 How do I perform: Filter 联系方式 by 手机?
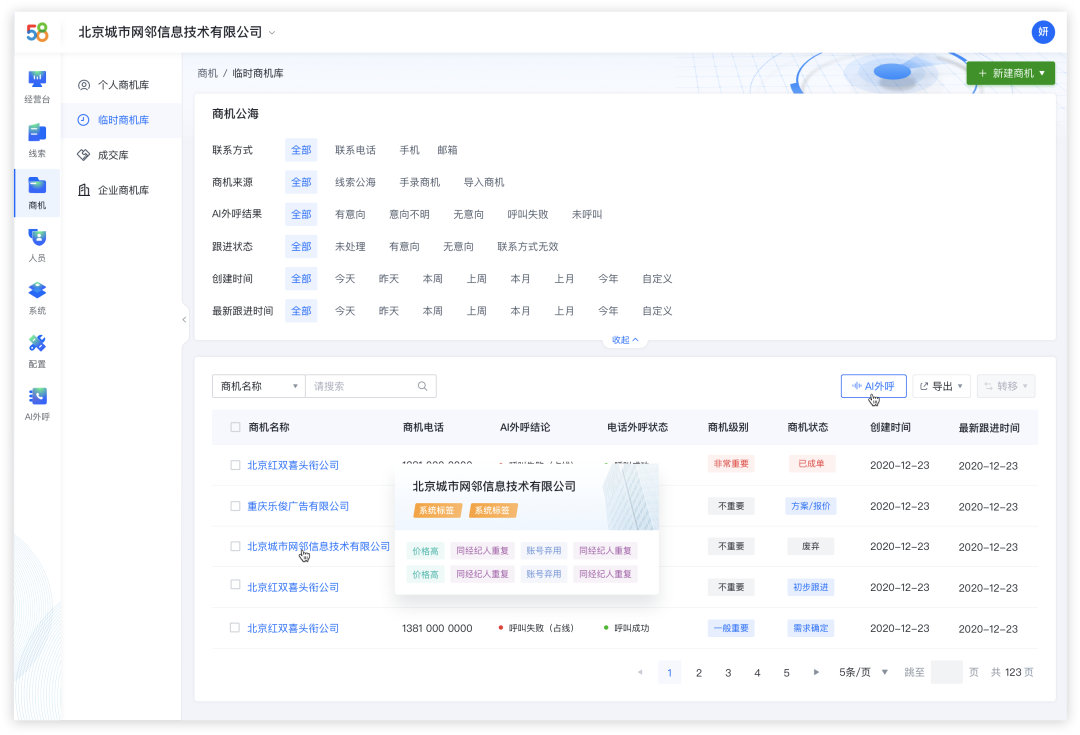tap(409, 150)
